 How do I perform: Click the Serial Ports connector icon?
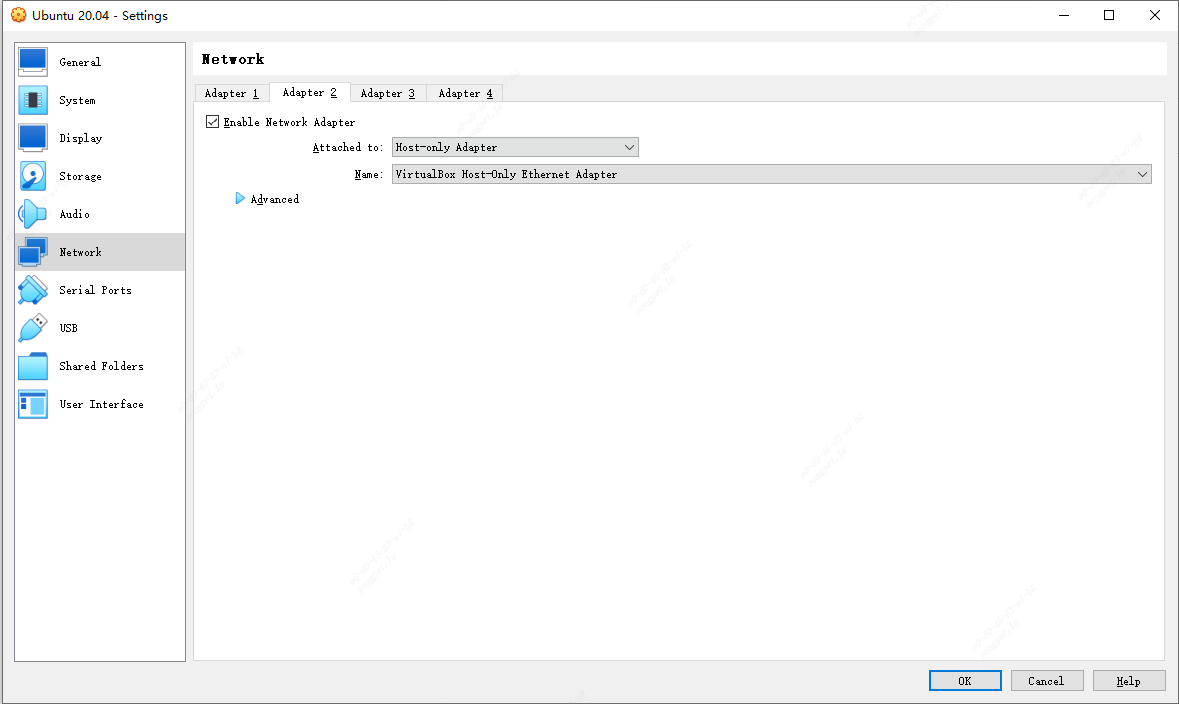[33, 290]
